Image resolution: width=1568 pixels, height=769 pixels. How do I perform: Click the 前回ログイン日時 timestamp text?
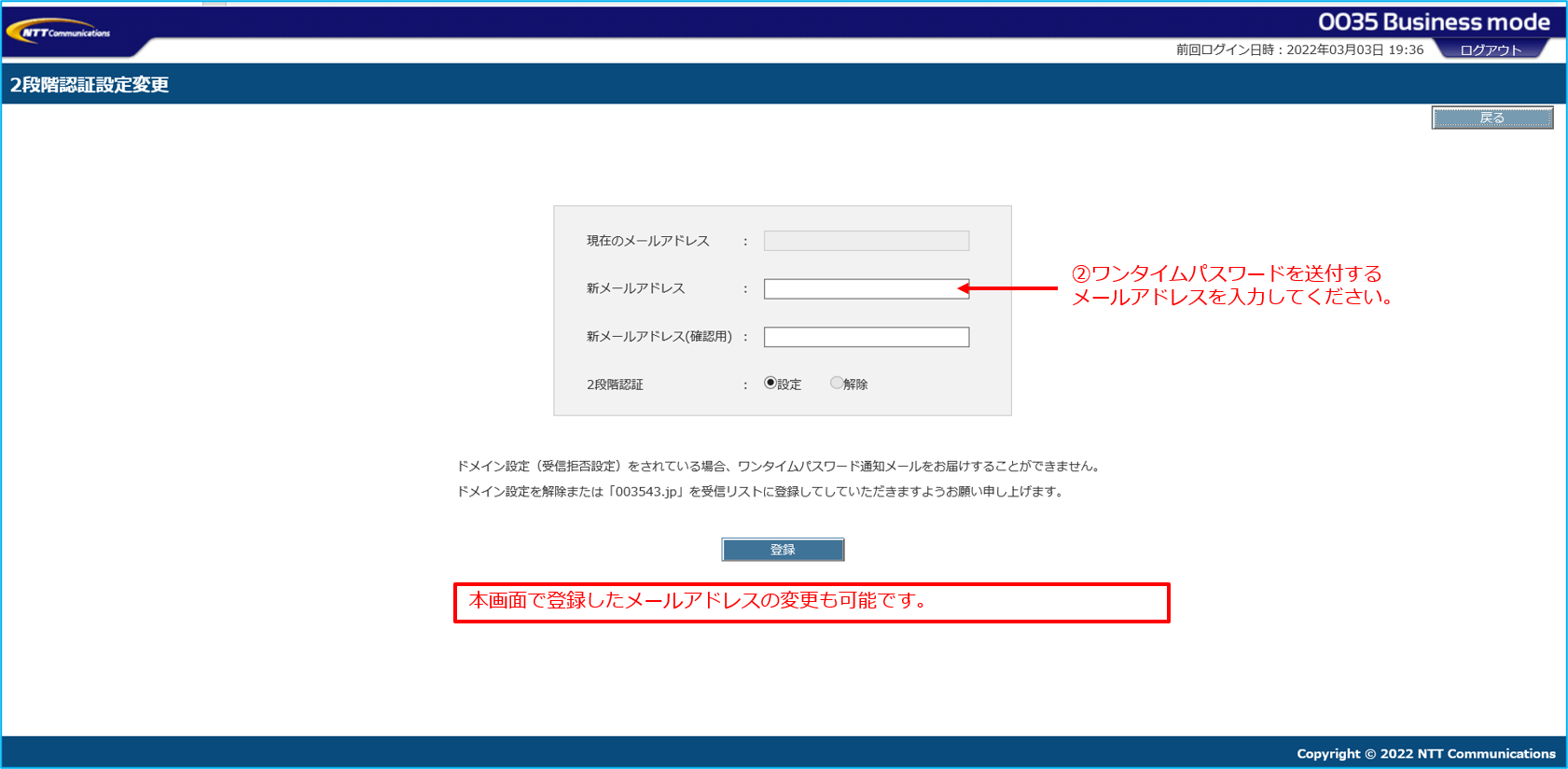click(1298, 50)
